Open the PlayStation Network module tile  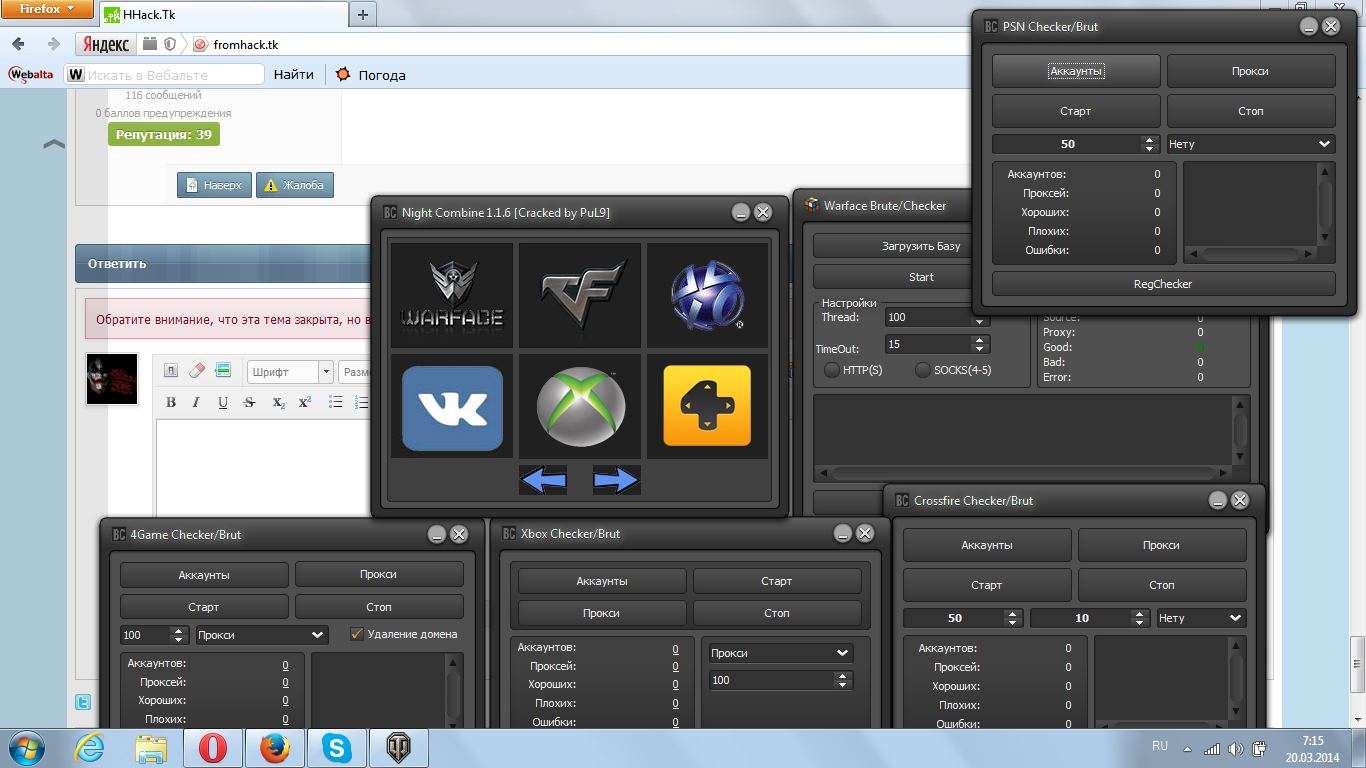707,295
